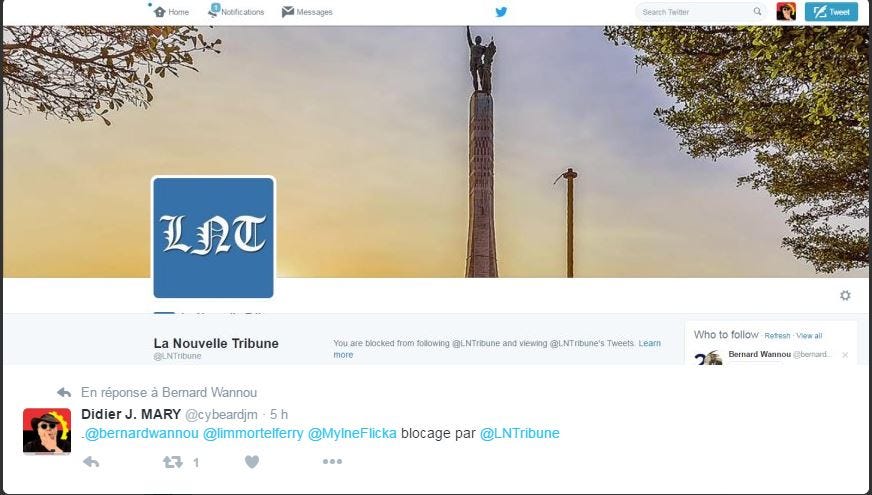Open Messages from the top bar
Image resolution: width=872 pixels, height=495 pixels.
coord(307,12)
